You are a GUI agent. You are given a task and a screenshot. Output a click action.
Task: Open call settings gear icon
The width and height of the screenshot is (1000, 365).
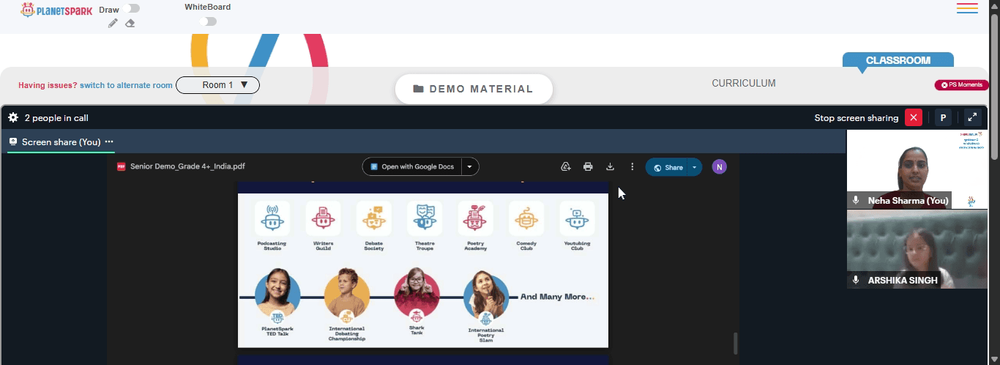tap(13, 117)
